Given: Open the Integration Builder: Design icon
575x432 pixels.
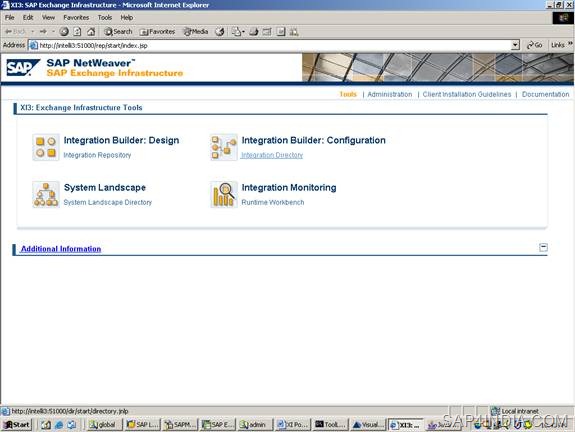Looking at the screenshot, I should click(45, 147).
